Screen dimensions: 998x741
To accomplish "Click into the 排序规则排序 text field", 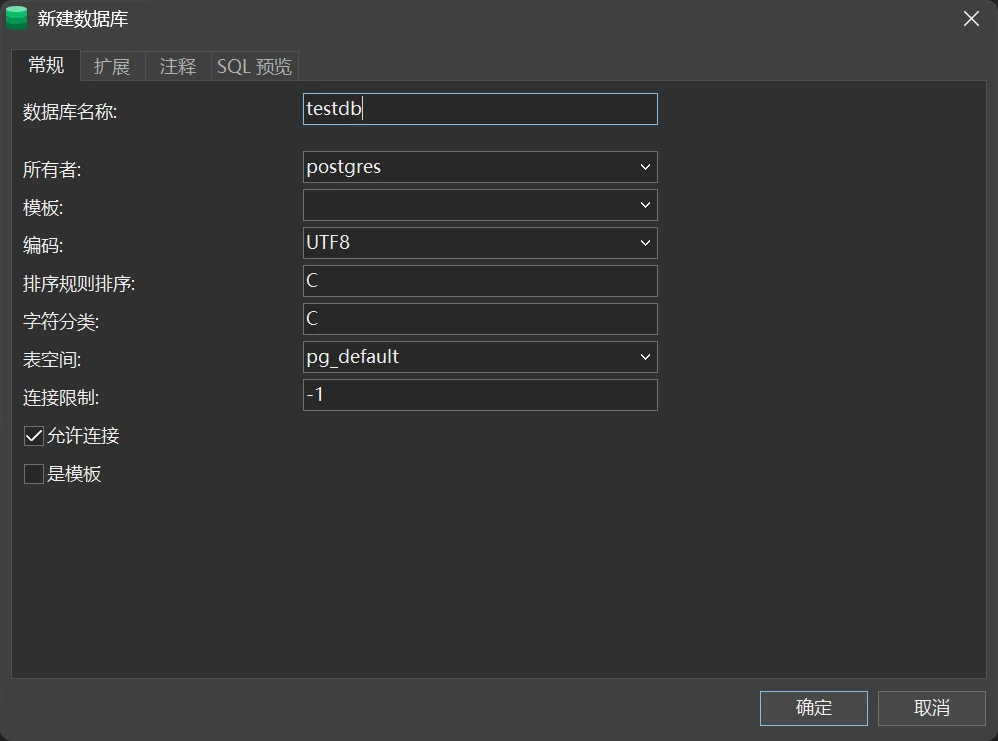I will click(480, 281).
